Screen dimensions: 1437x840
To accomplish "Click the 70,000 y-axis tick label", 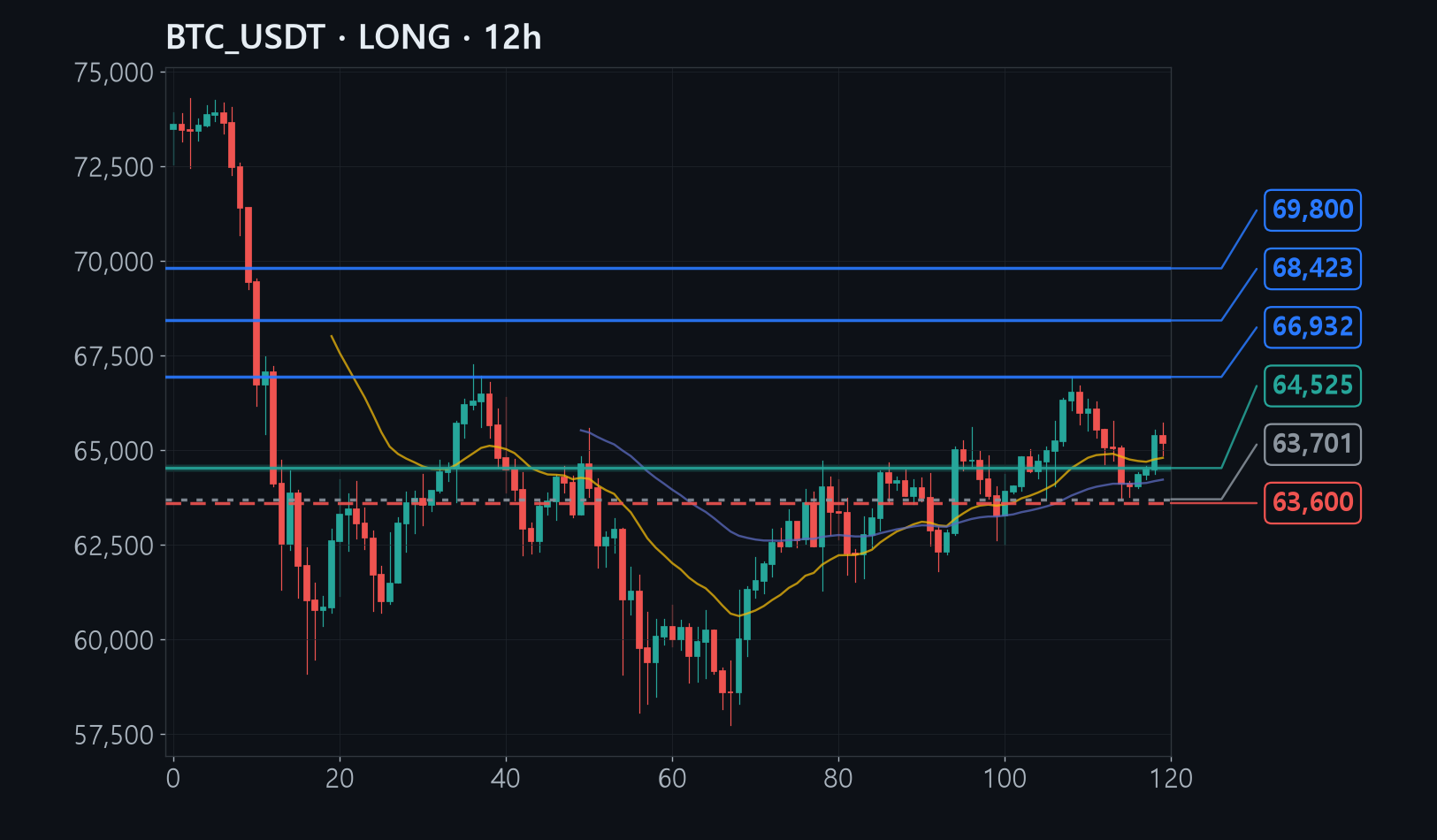I will coord(114,262).
